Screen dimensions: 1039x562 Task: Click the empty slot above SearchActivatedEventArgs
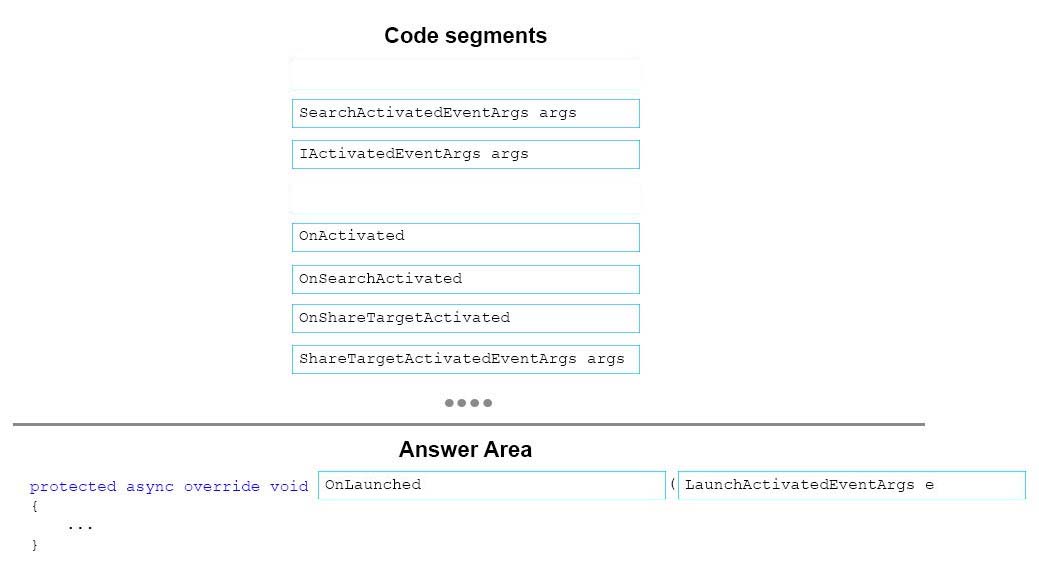pyautogui.click(x=465, y=74)
